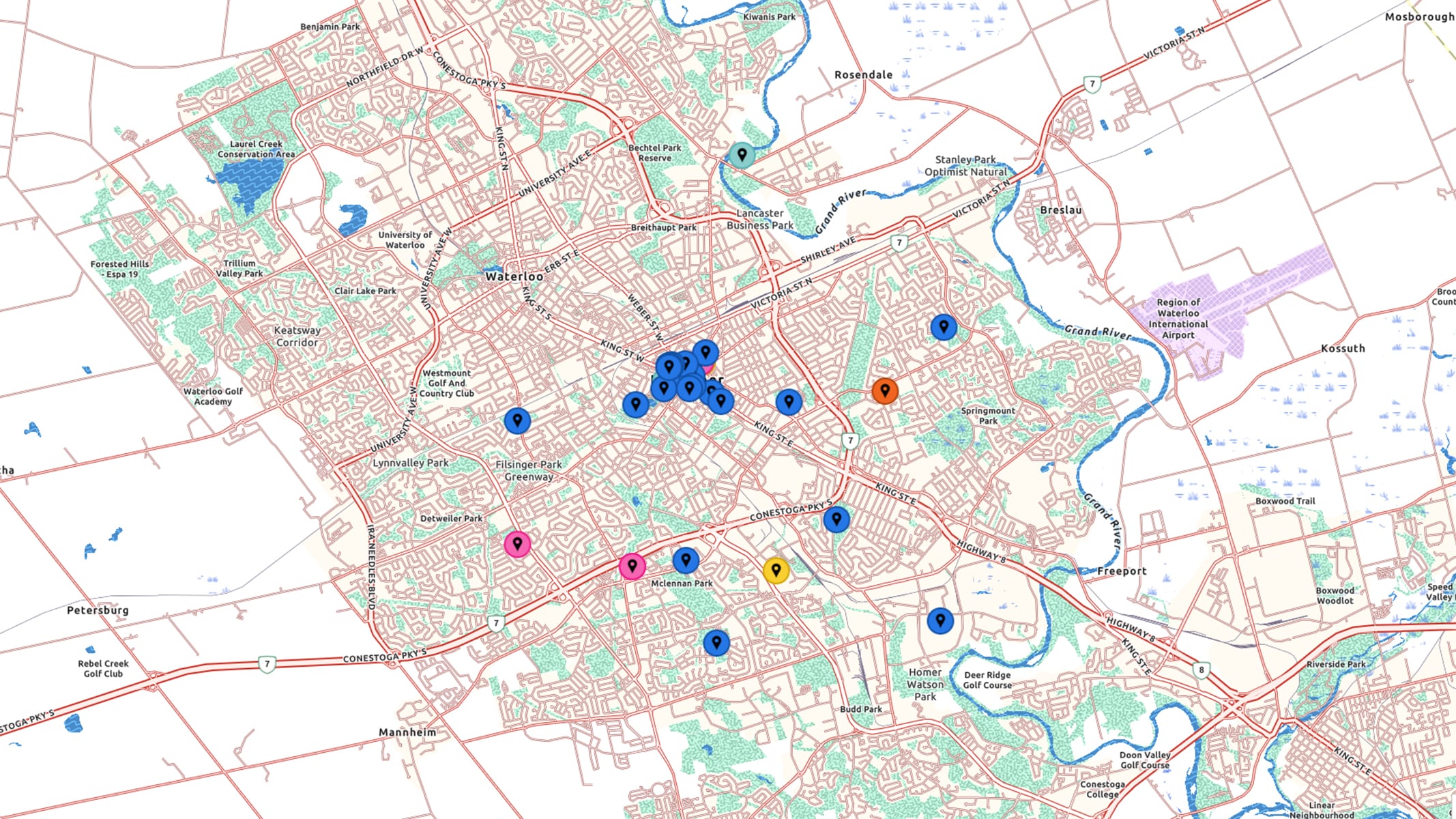Image resolution: width=1456 pixels, height=819 pixels.
Task: Click the blue marker above Filsinger Park Greenway
Action: [518, 420]
